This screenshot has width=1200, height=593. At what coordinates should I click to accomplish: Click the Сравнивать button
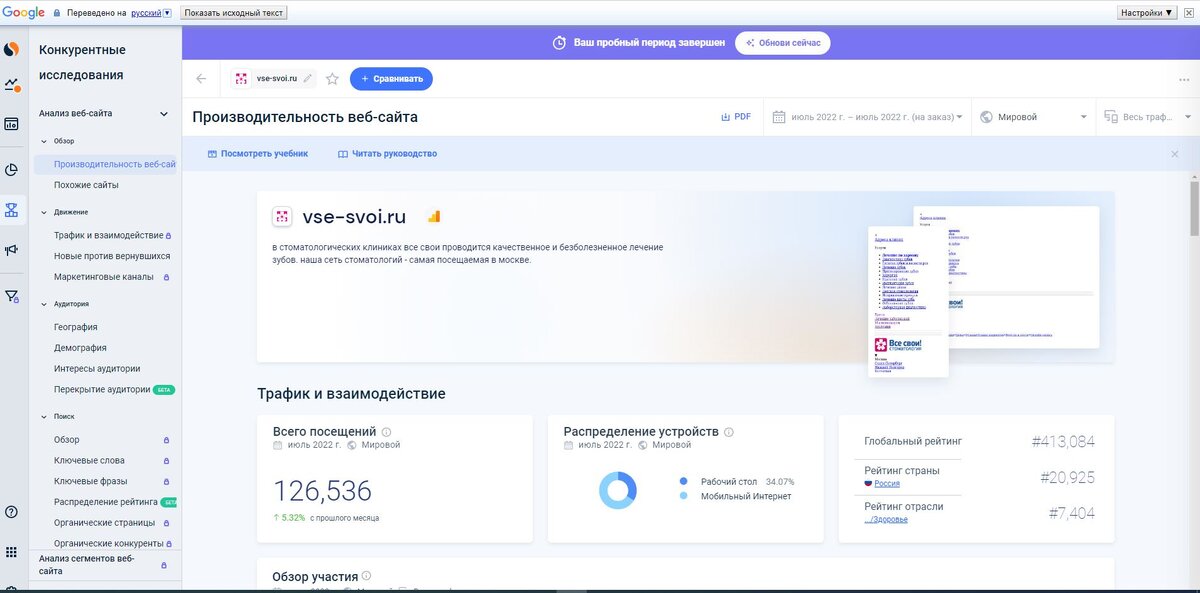[391, 79]
